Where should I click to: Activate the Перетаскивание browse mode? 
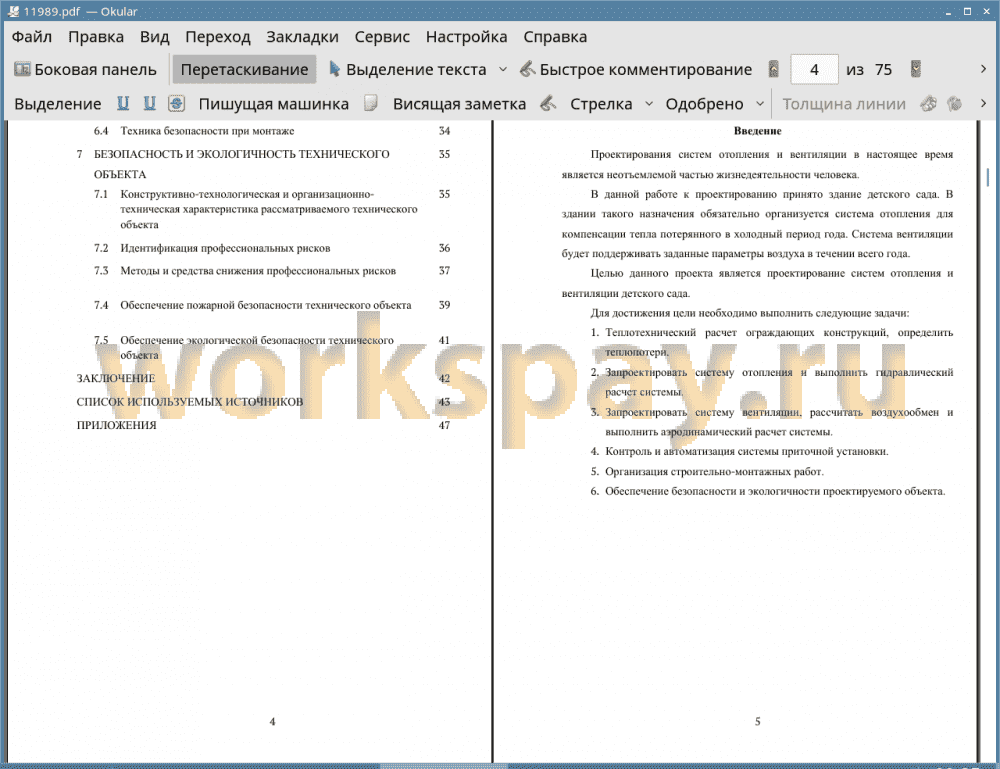(x=244, y=70)
